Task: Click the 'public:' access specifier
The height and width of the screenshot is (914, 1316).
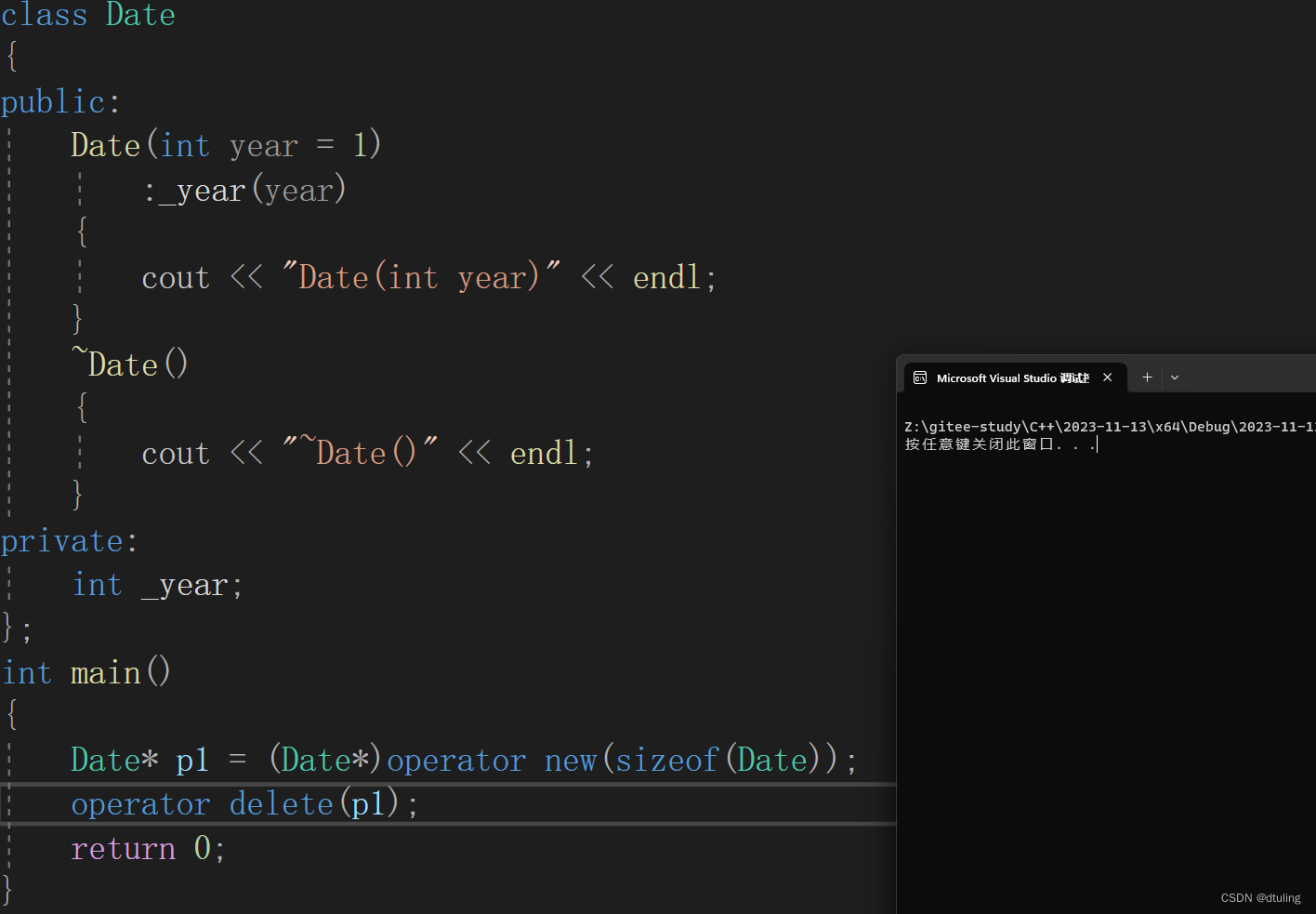Action: click(60, 101)
